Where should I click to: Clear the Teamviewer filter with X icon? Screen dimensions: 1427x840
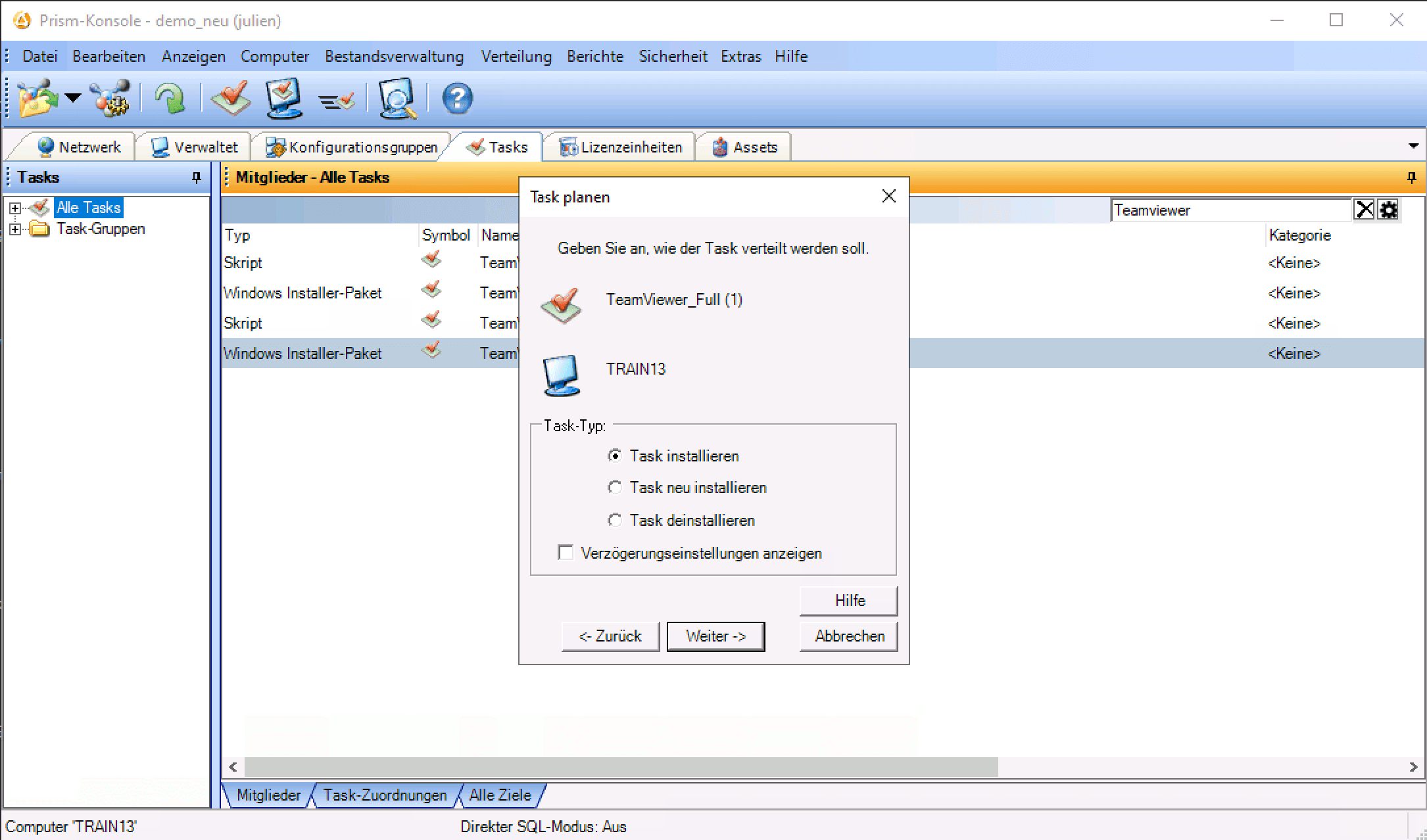click(x=1365, y=210)
